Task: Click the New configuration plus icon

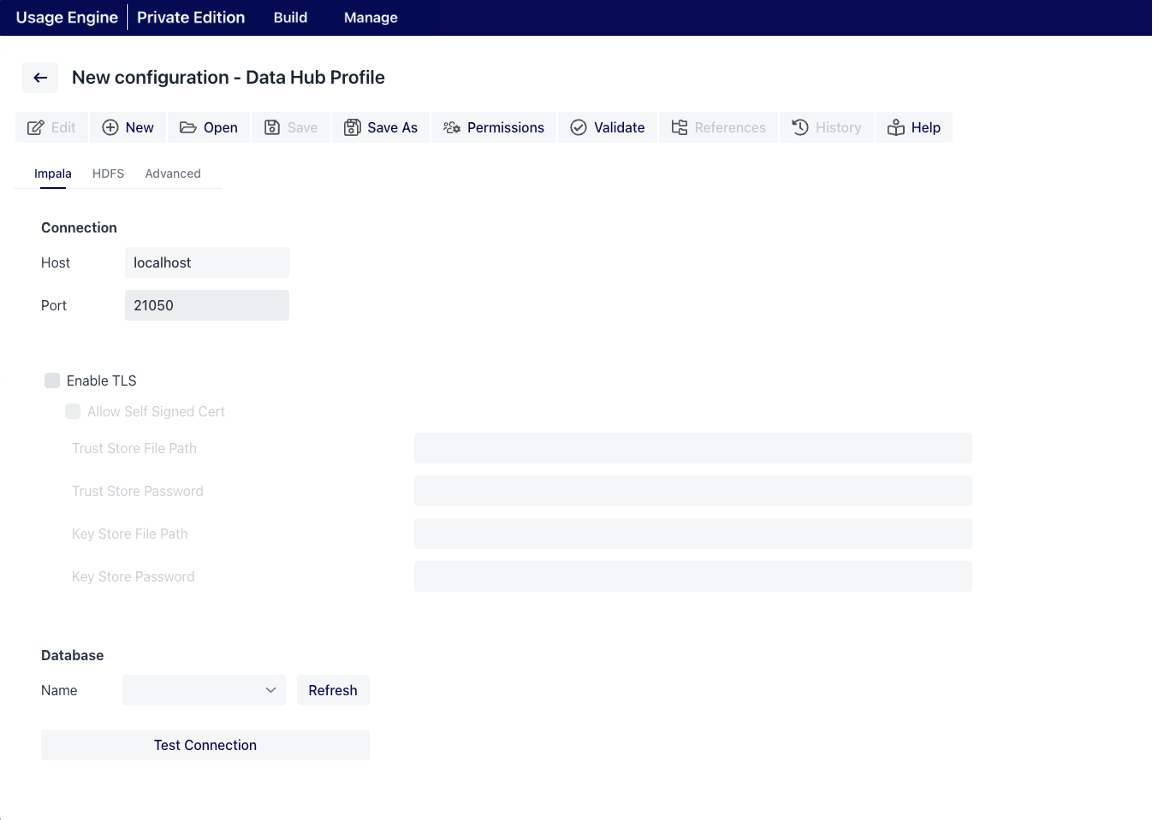Action: click(111, 128)
